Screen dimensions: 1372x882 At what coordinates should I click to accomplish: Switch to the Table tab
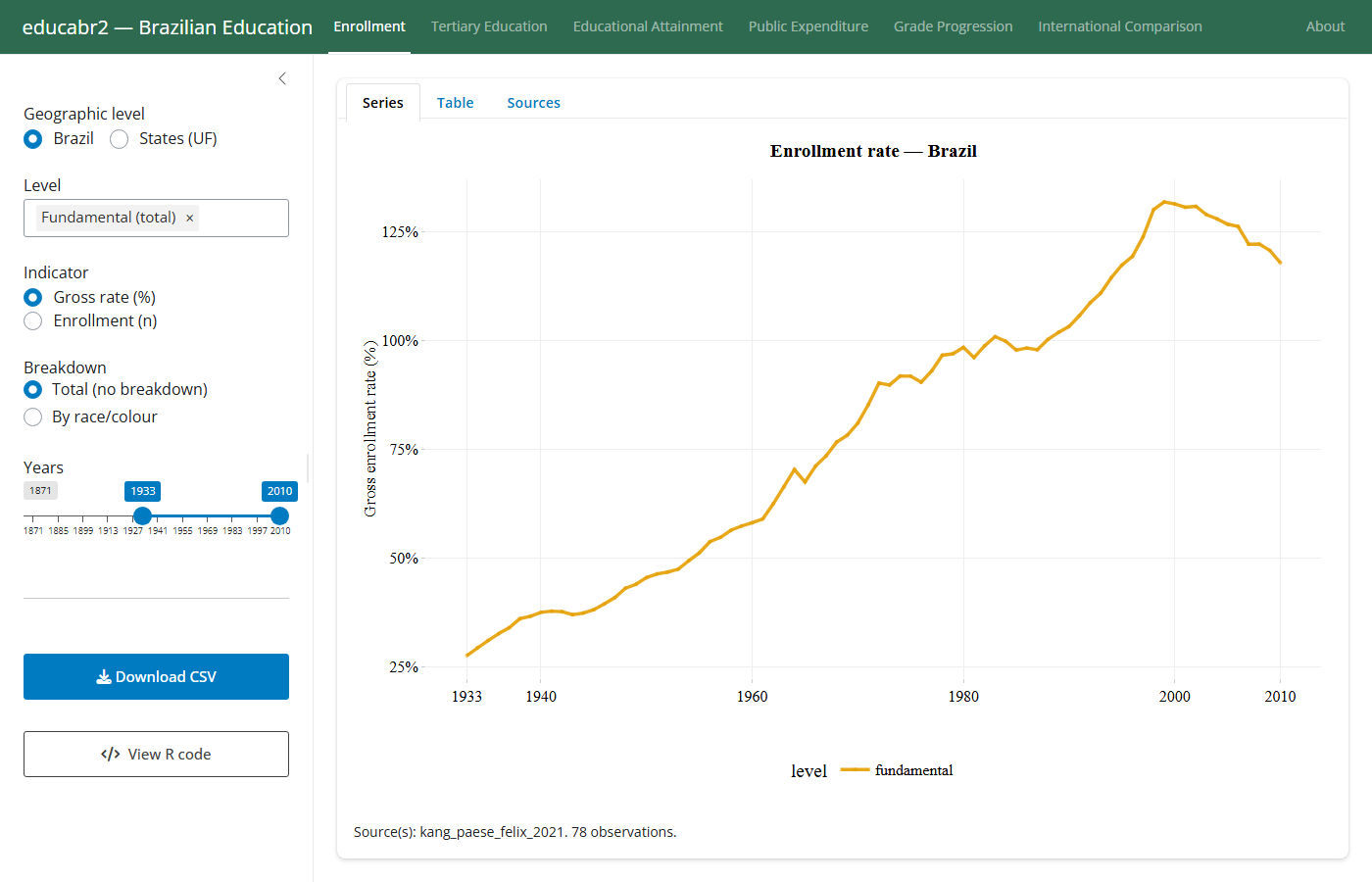[455, 103]
